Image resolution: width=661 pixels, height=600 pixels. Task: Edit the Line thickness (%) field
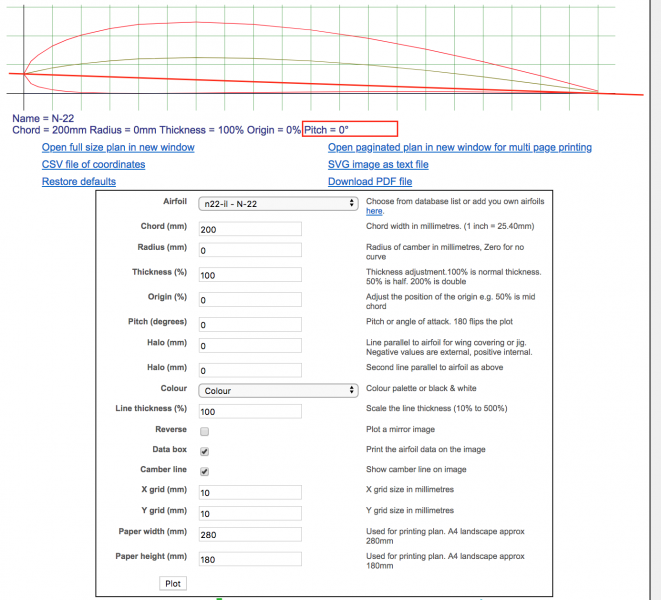[x=249, y=411]
